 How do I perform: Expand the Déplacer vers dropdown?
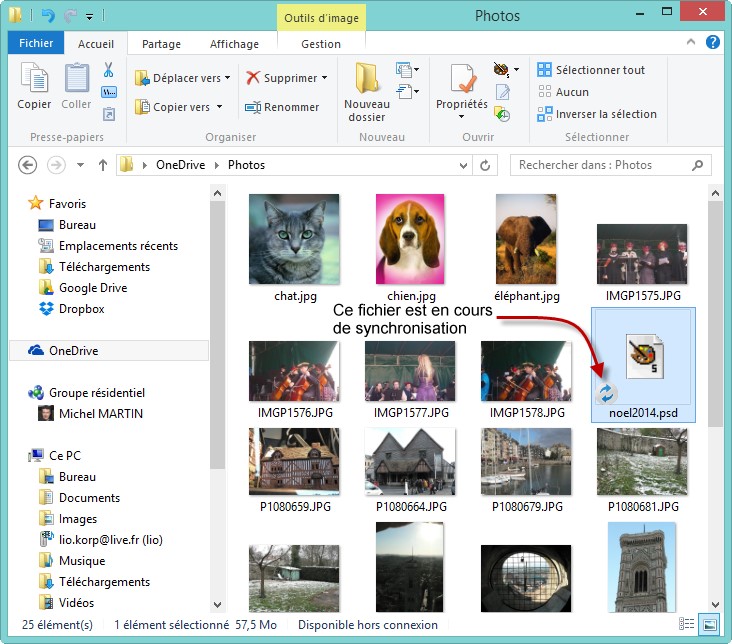[227, 78]
